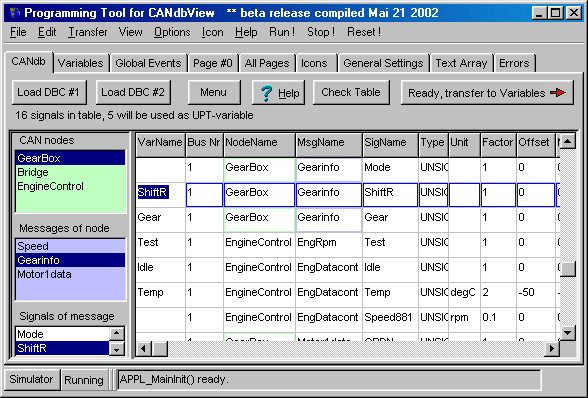The width and height of the screenshot is (588, 398).
Task: Click the Idle VarName cell
Action: pos(160,270)
